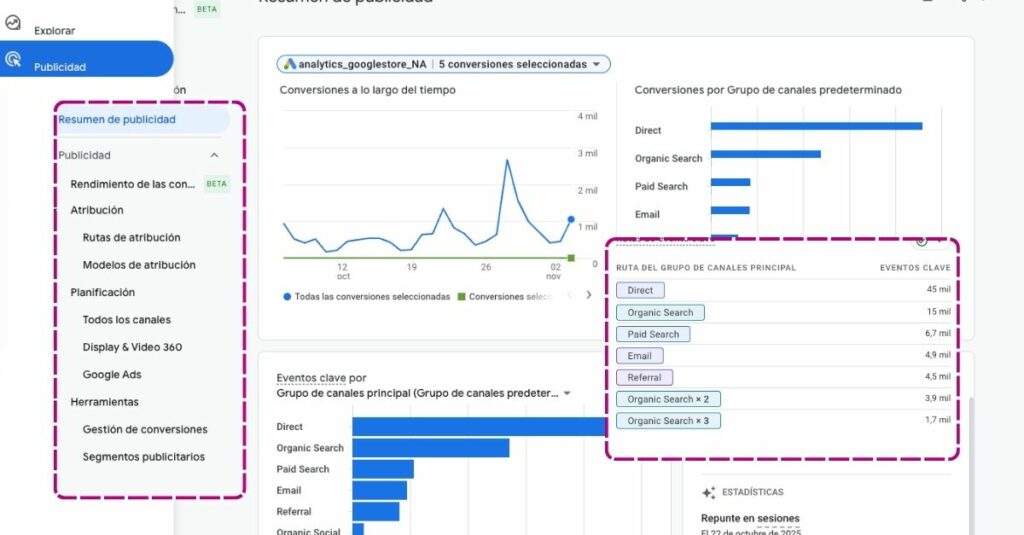Open Google Ads planning report
The width and height of the screenshot is (1024, 535).
112,375
